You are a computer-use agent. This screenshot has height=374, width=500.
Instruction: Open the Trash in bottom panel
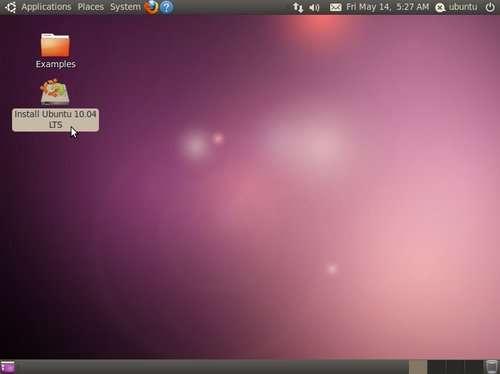coord(492,367)
